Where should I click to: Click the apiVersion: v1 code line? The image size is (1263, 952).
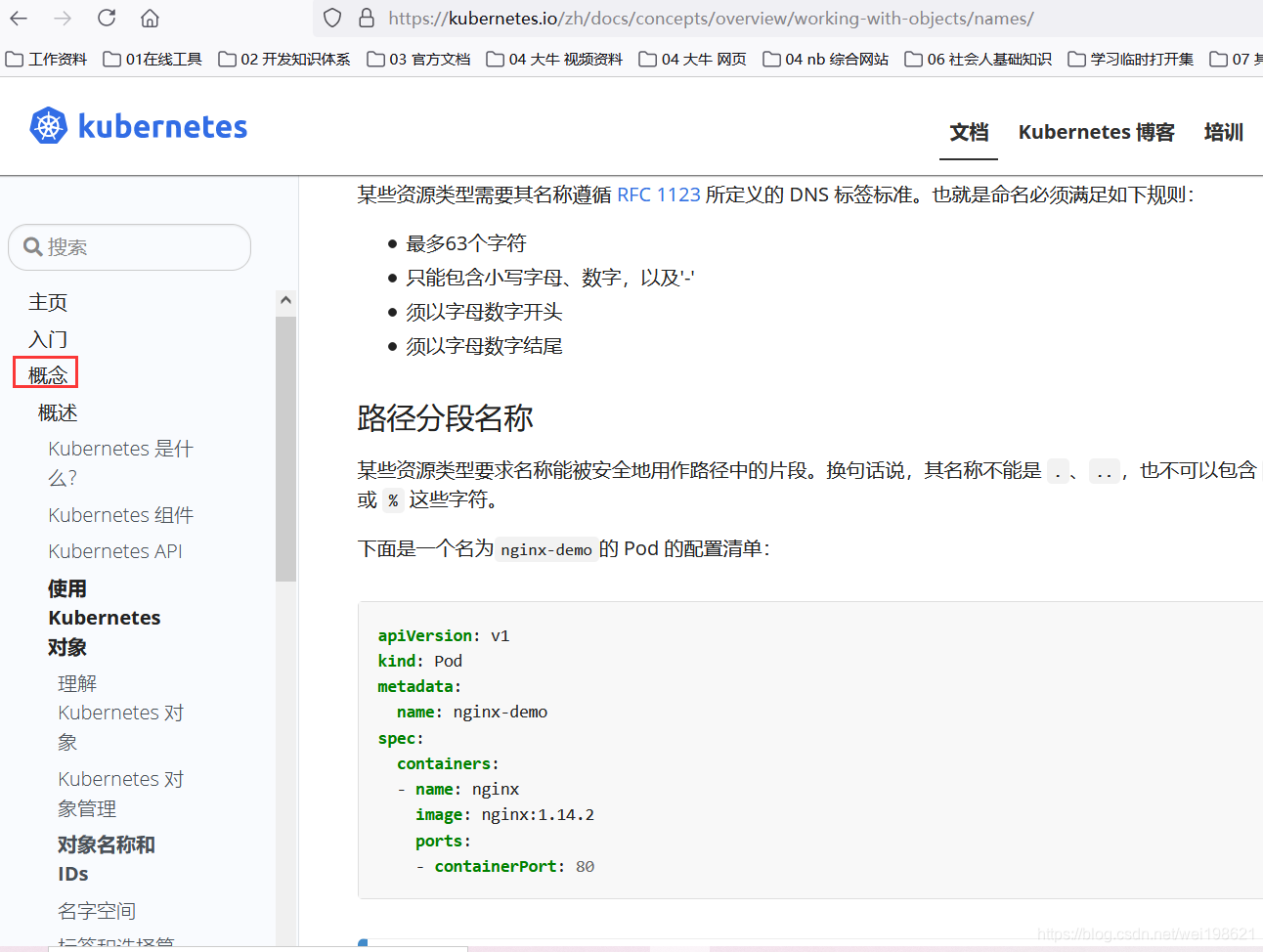444,635
